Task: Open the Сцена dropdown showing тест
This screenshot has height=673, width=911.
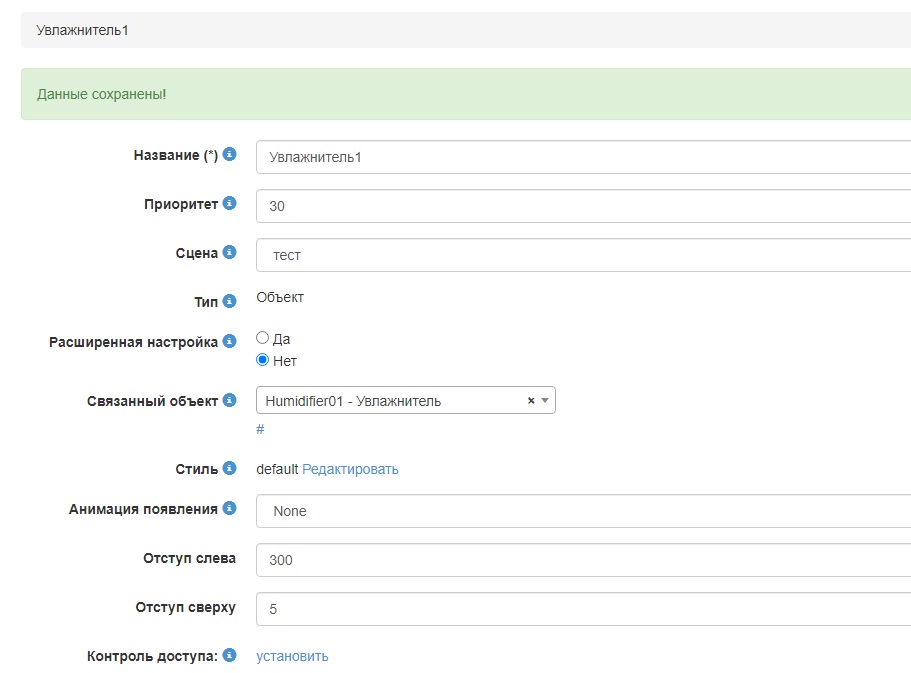Action: tap(582, 255)
